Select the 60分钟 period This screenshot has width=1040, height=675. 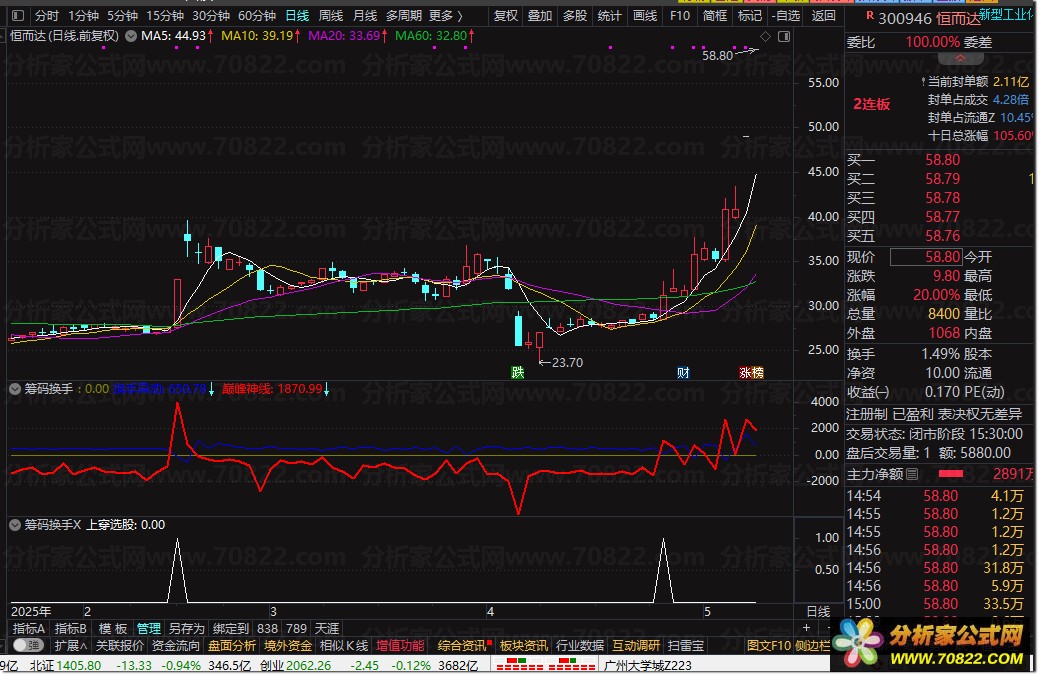[257, 15]
